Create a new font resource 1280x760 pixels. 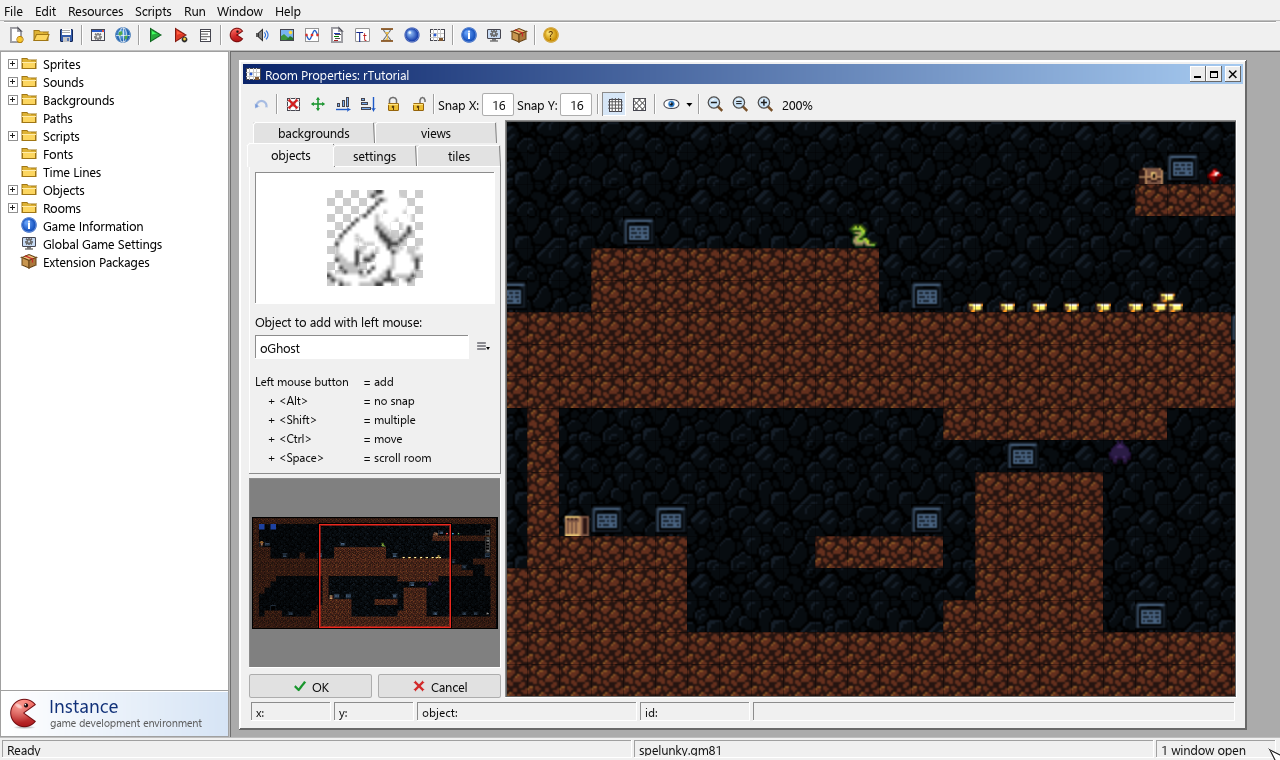coord(362,35)
